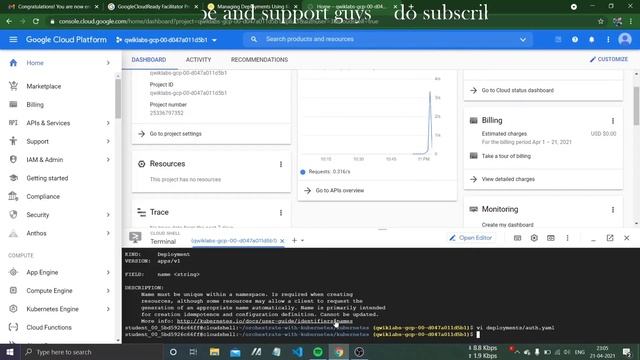640x360 pixels.
Task: Expand search bar dropdown arrow
Action: (x=523, y=40)
